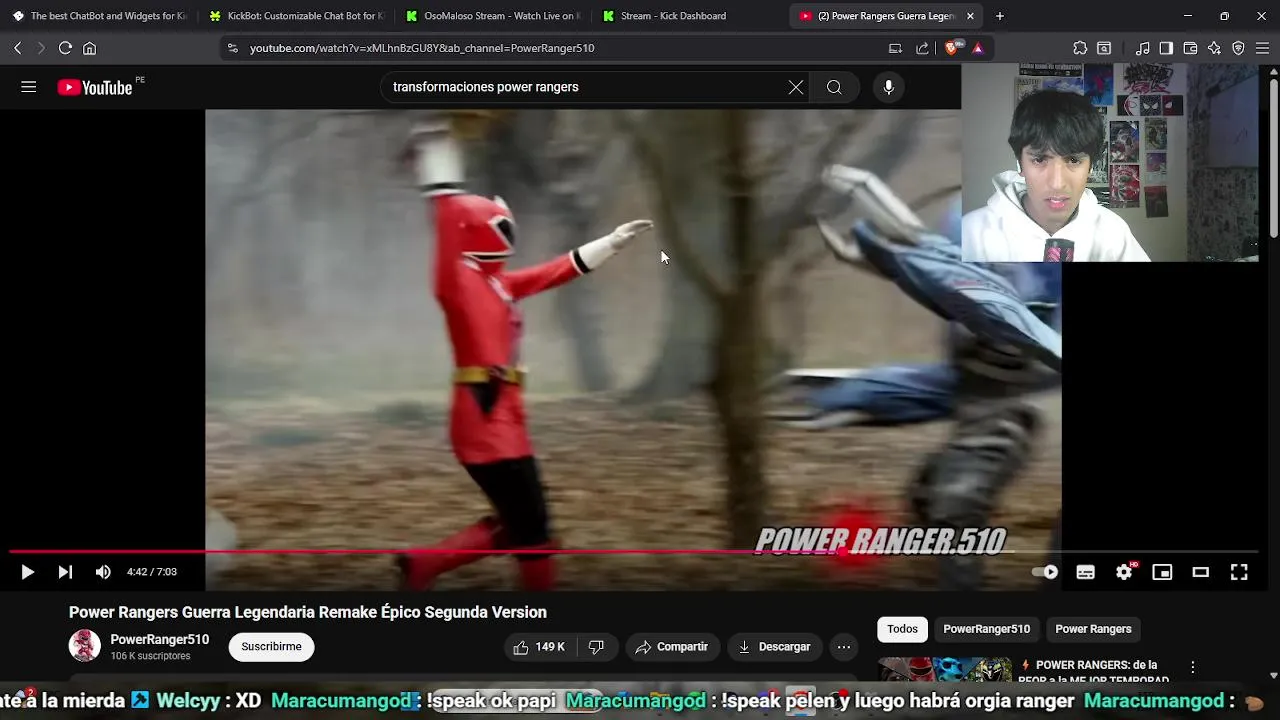Image resolution: width=1280 pixels, height=720 pixels.
Task: Switch to the OsoMaloso Stream tab
Action: (x=493, y=16)
